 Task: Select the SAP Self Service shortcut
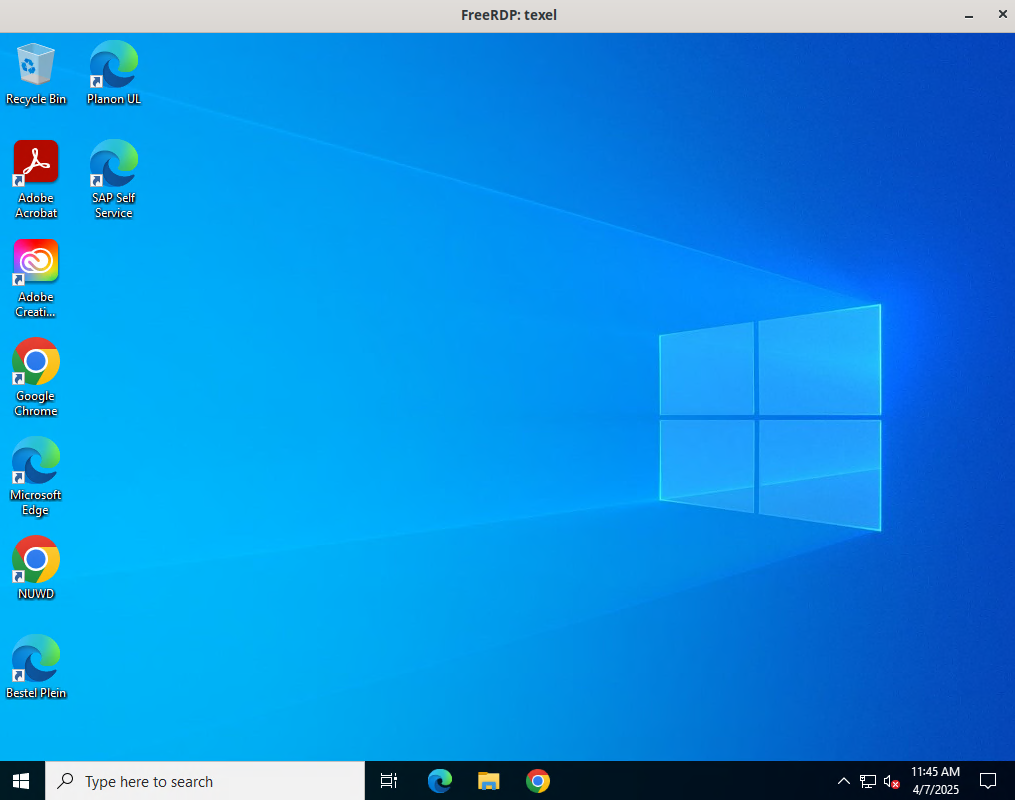pyautogui.click(x=113, y=178)
